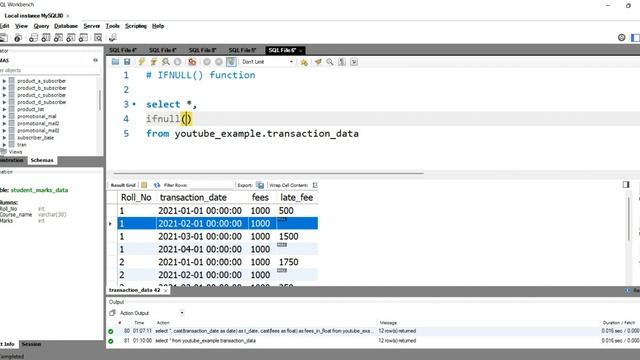This screenshot has width=640, height=360.
Task: Toggle result panel side icon at right
Action: coord(626,184)
